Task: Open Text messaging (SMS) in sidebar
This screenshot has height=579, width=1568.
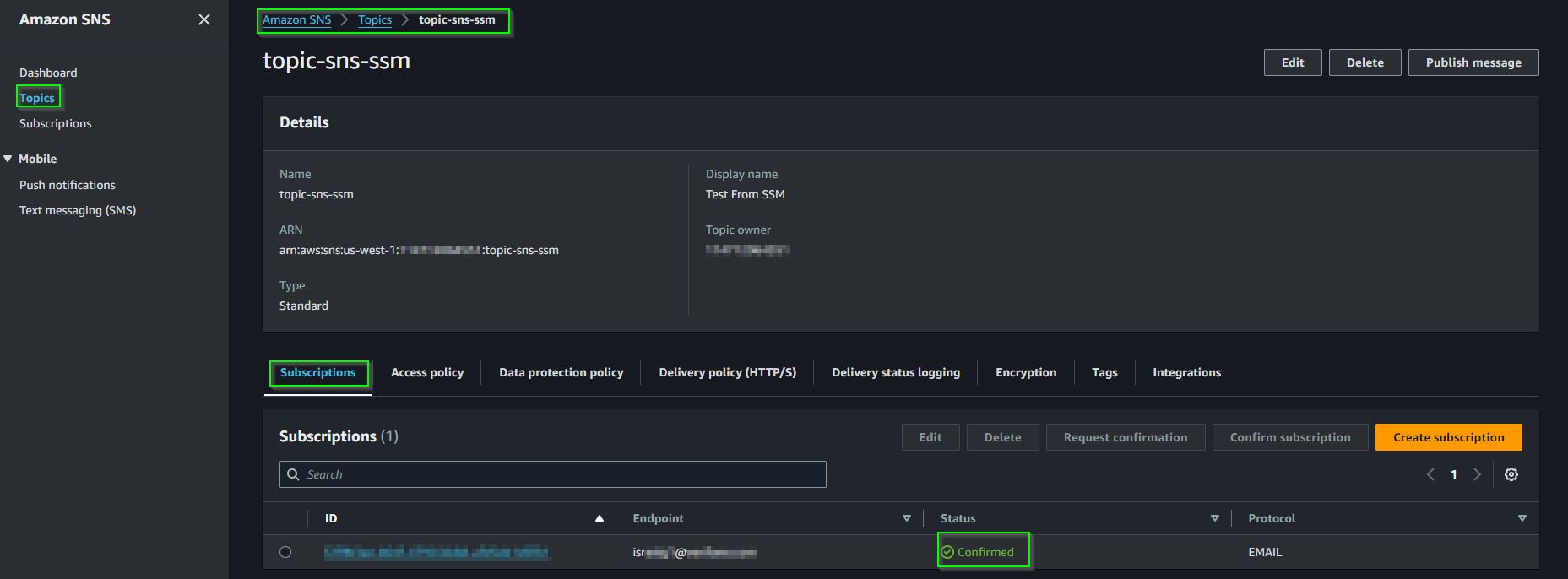Action: click(x=78, y=210)
